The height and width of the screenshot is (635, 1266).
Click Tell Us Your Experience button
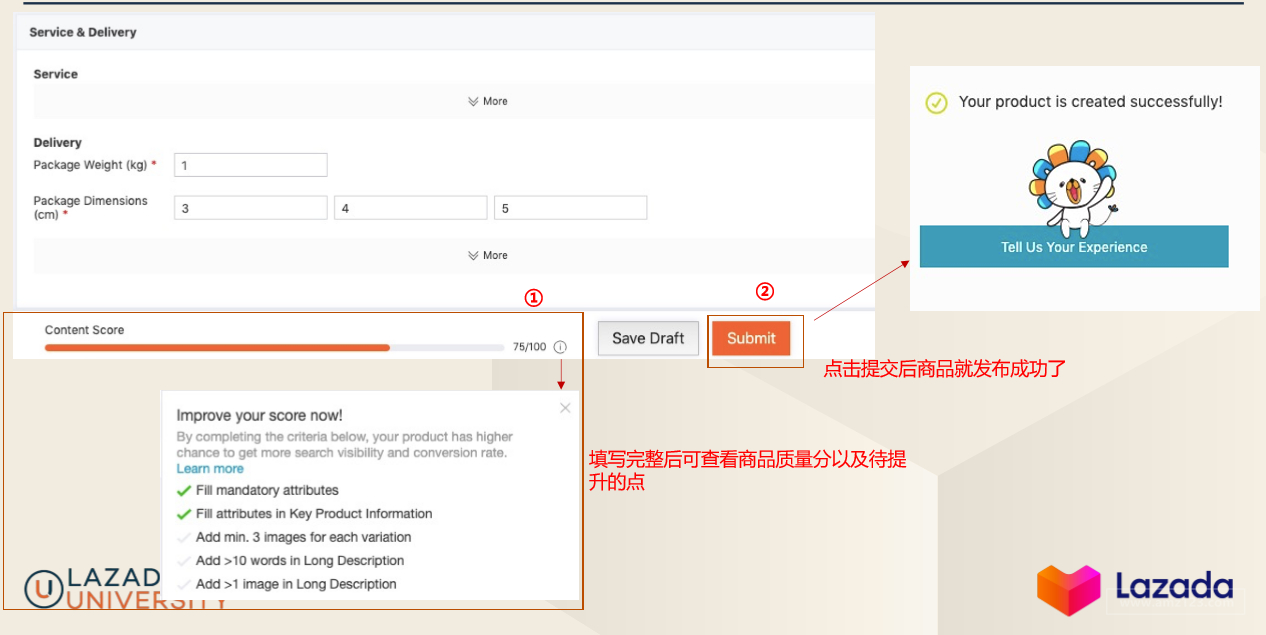(1074, 247)
